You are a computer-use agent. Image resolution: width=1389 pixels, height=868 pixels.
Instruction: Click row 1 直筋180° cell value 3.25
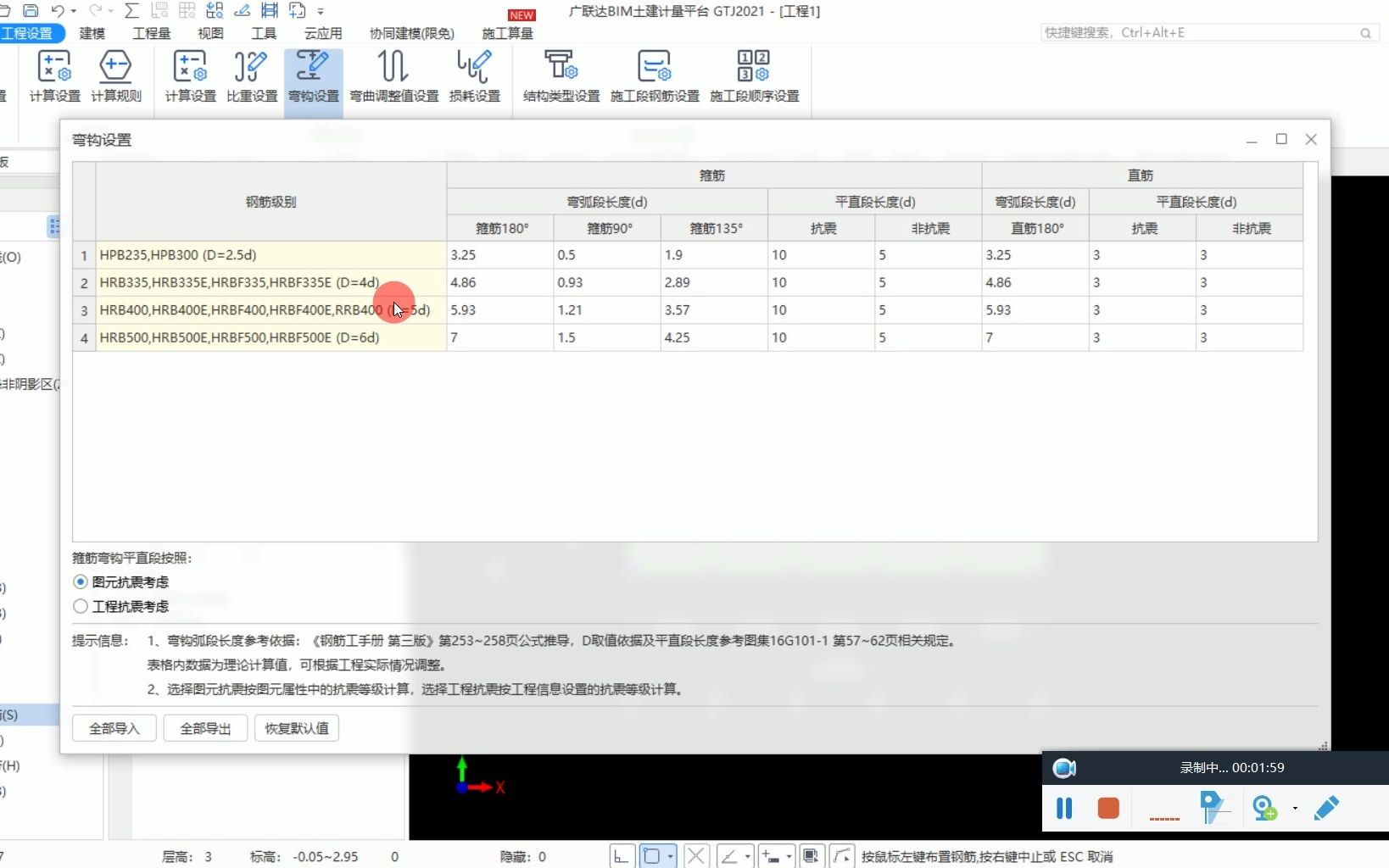pyautogui.click(x=1035, y=254)
